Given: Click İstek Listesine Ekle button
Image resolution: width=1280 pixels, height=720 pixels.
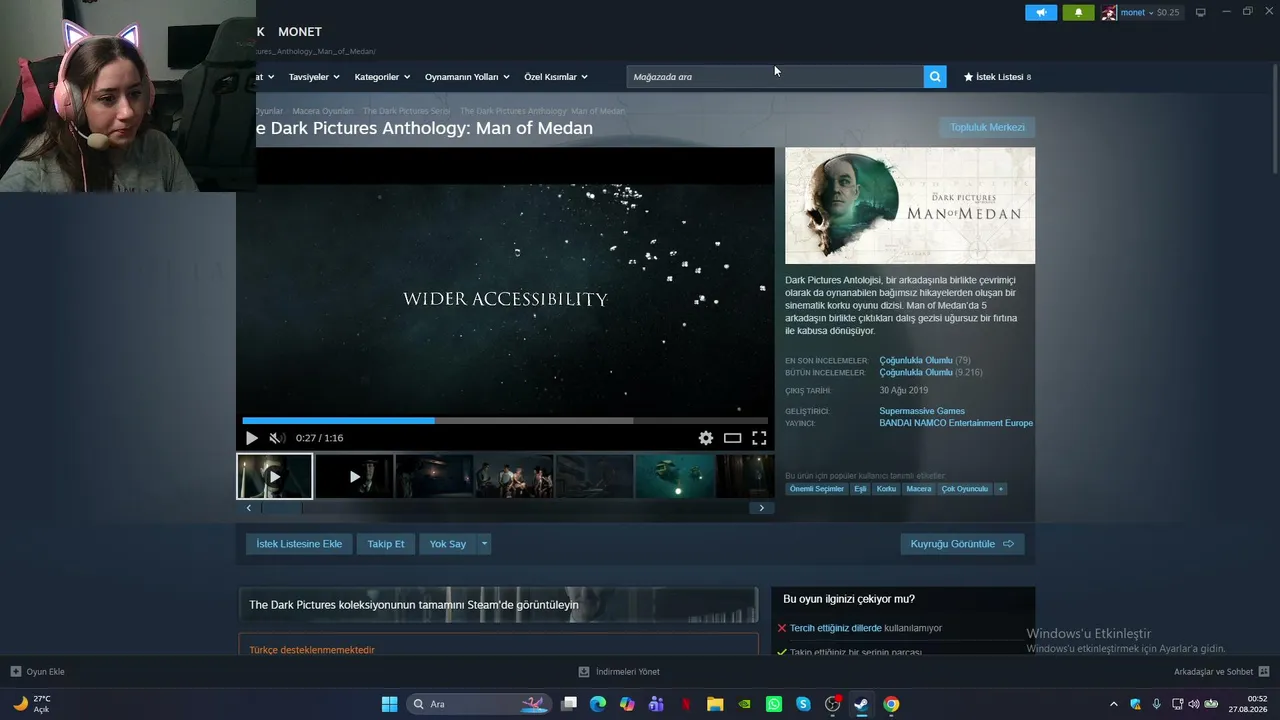Looking at the screenshot, I should click(299, 544).
